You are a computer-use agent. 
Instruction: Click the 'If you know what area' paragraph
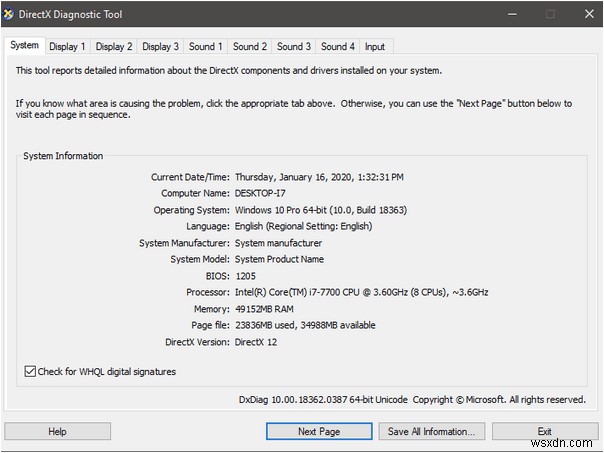click(294, 109)
